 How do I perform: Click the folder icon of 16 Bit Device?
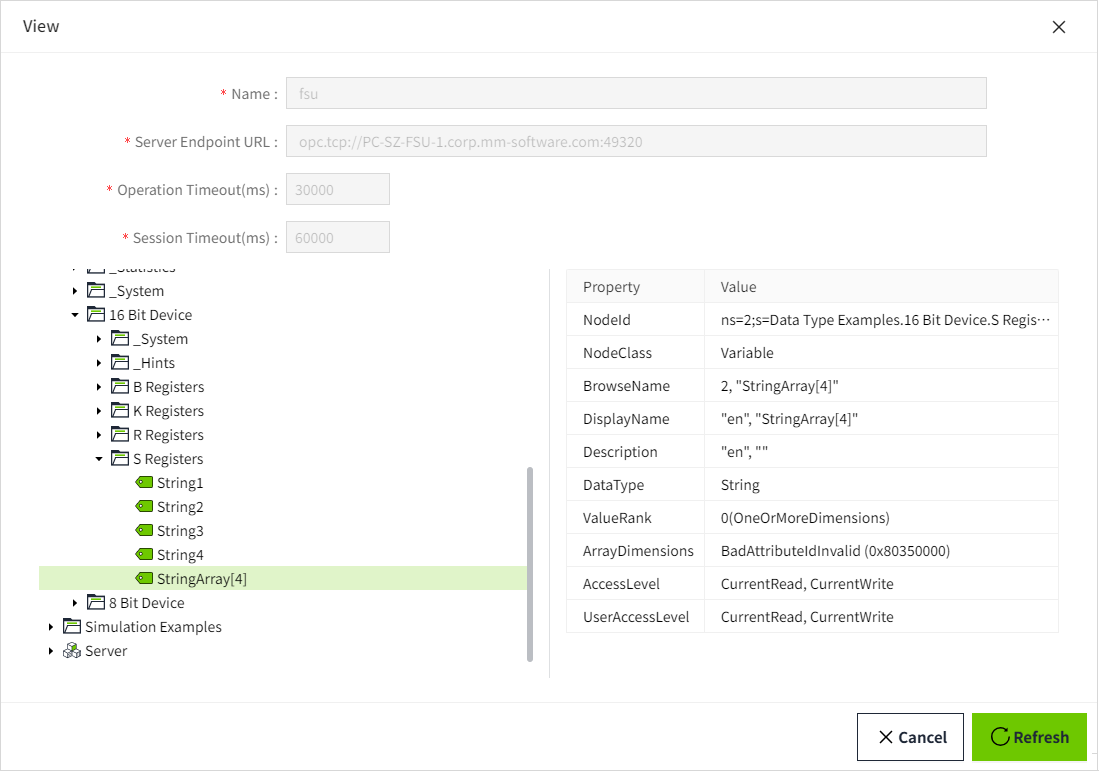(x=96, y=315)
